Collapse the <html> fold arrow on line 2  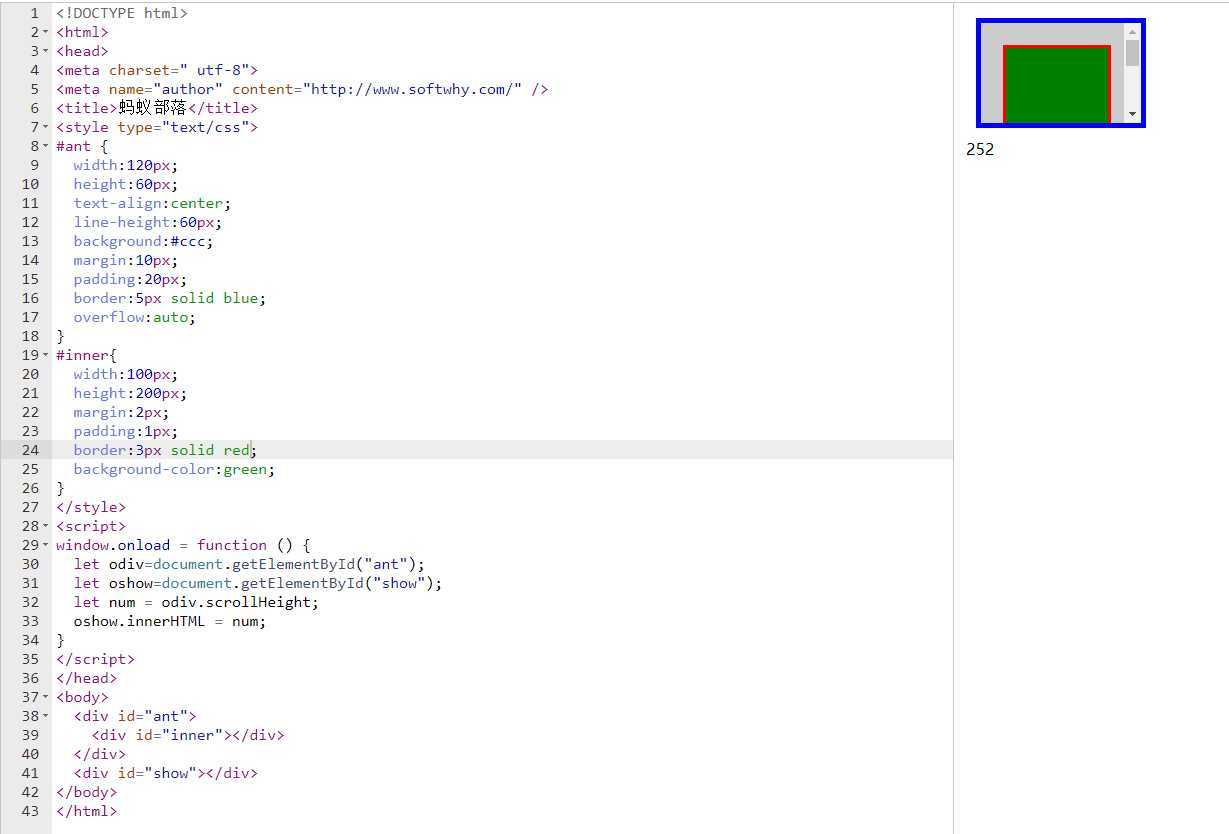tap(46, 33)
